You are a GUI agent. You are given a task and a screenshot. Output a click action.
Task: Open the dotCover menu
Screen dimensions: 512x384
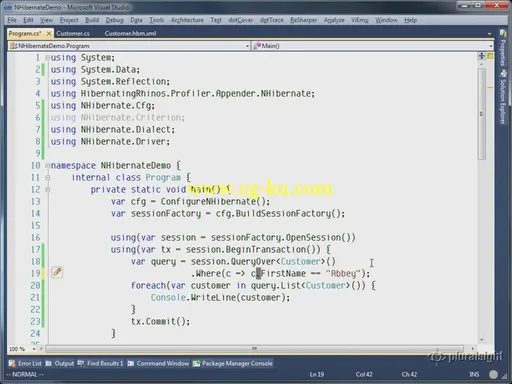click(x=241, y=20)
